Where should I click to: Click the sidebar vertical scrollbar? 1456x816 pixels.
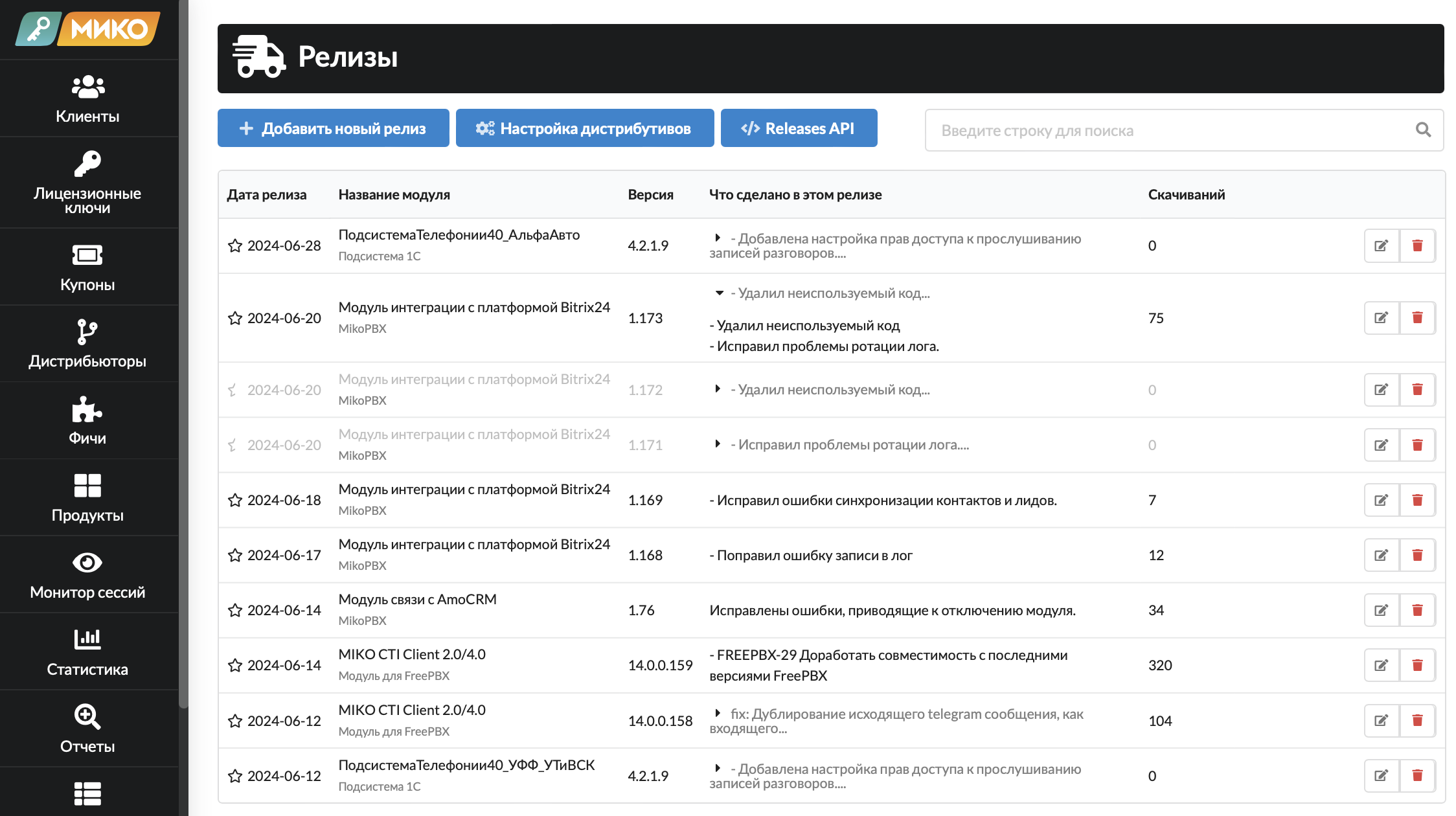coord(183,354)
